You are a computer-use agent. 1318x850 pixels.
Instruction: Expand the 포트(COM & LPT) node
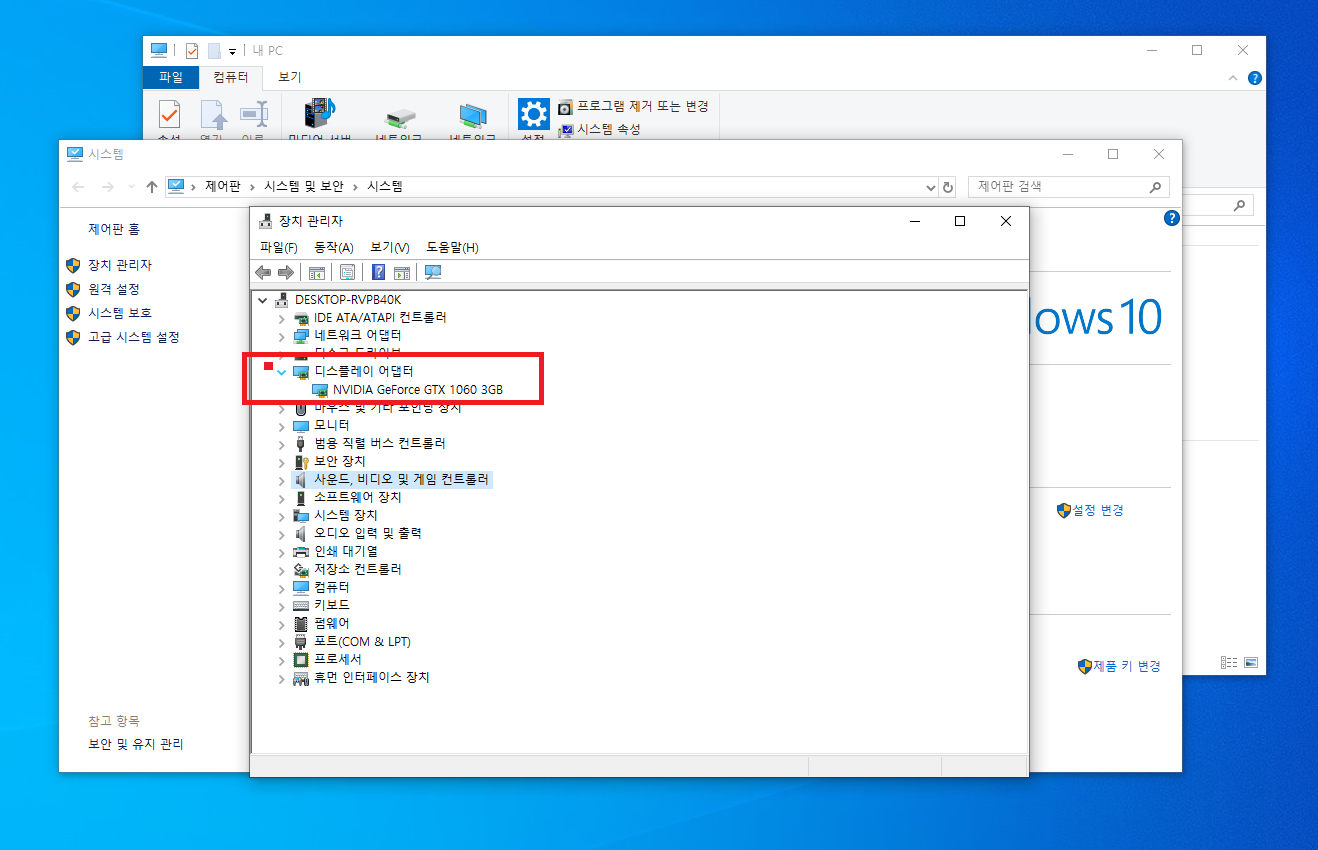[281, 641]
